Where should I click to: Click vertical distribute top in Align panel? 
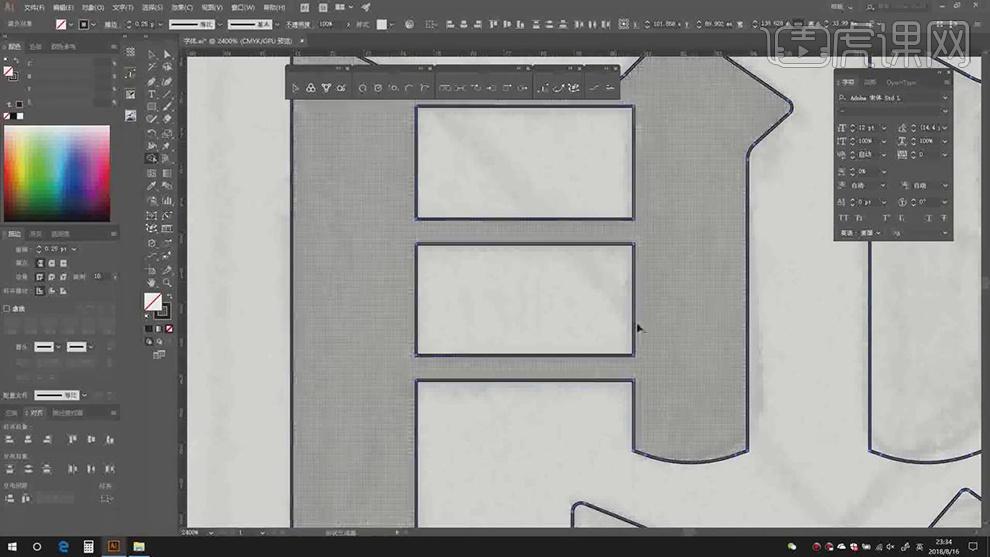pyautogui.click(x=9, y=469)
